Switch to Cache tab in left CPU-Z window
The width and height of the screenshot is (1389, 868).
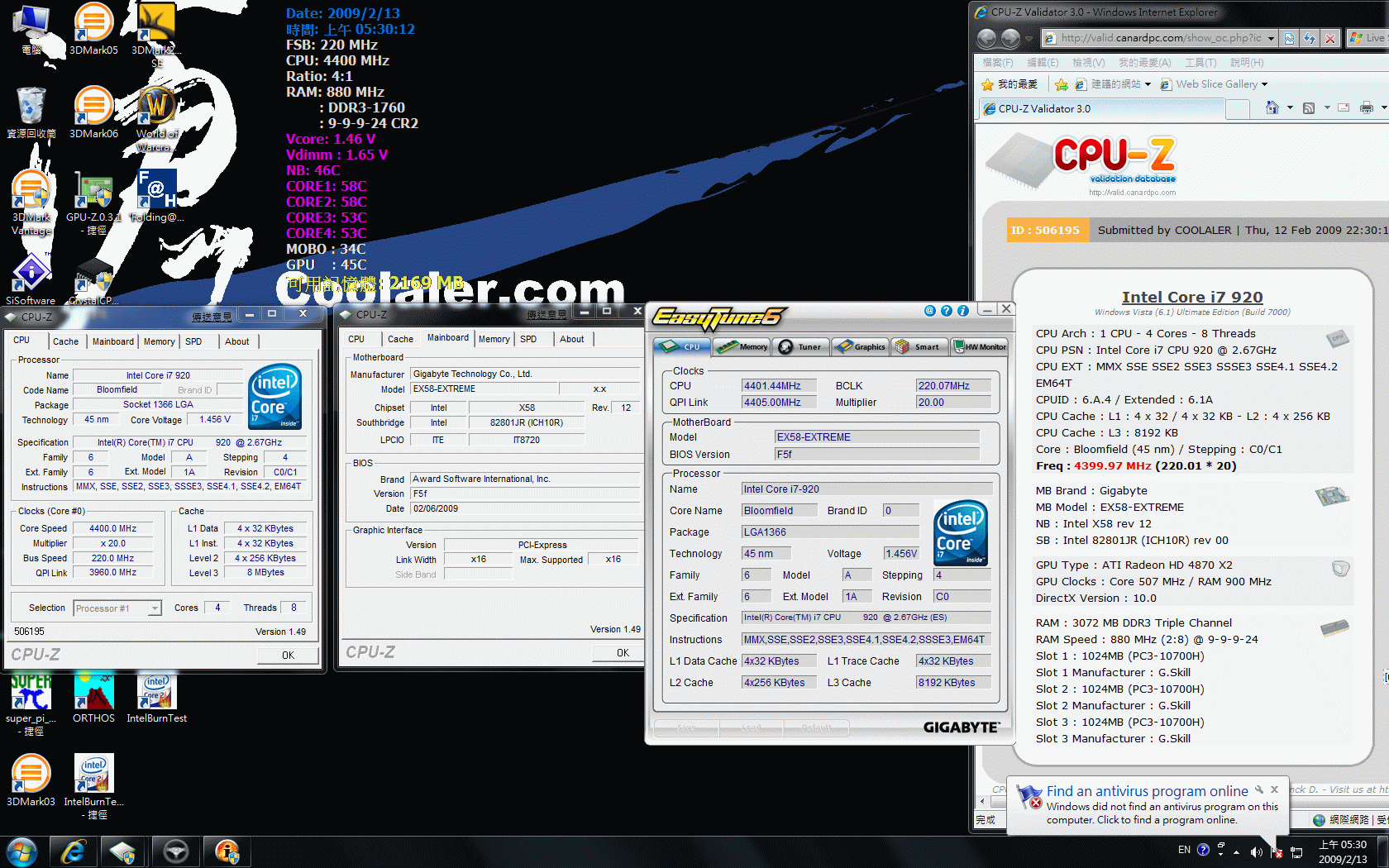tap(65, 341)
